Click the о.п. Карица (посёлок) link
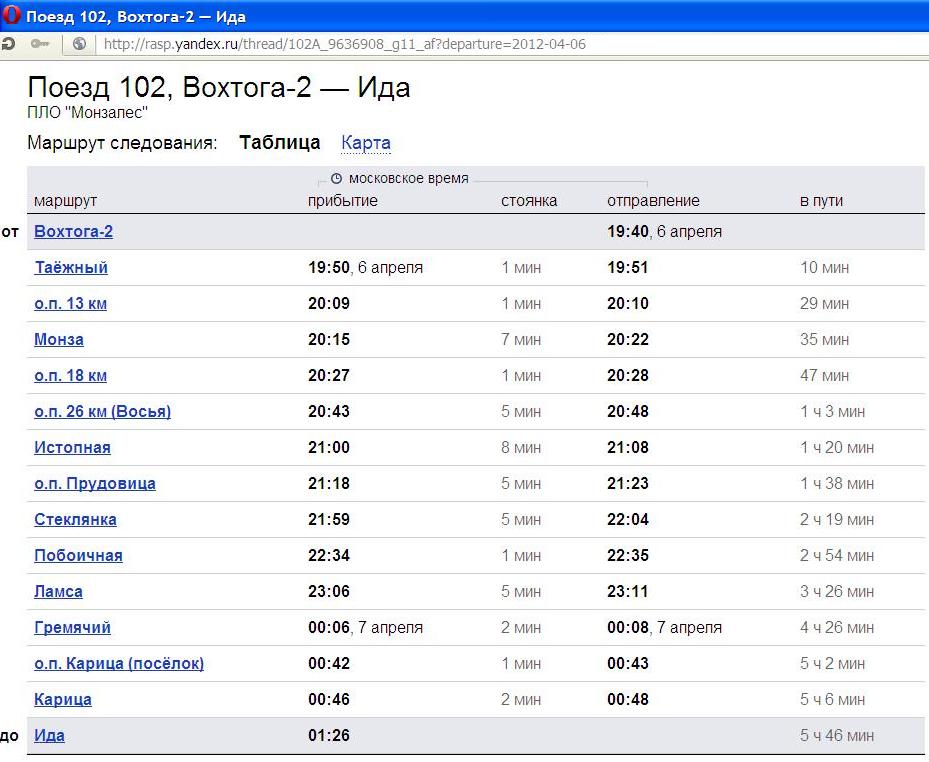 click(119, 664)
